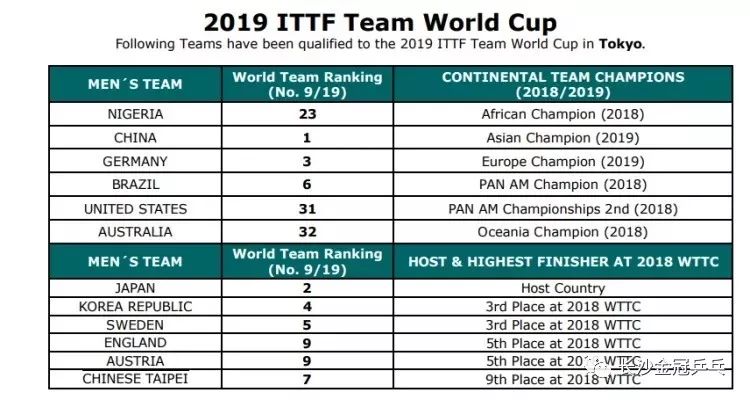Click the Oceania Champion (2018) text

pos(563,232)
